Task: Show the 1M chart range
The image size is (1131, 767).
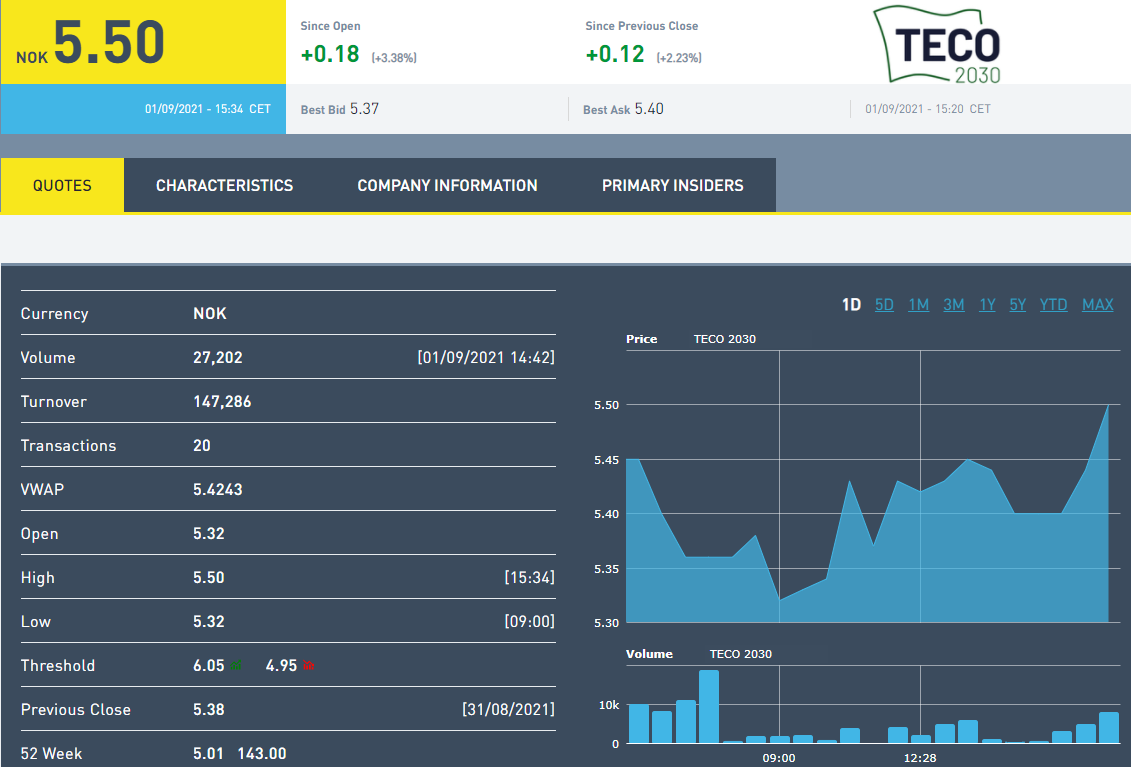Action: coord(918,304)
